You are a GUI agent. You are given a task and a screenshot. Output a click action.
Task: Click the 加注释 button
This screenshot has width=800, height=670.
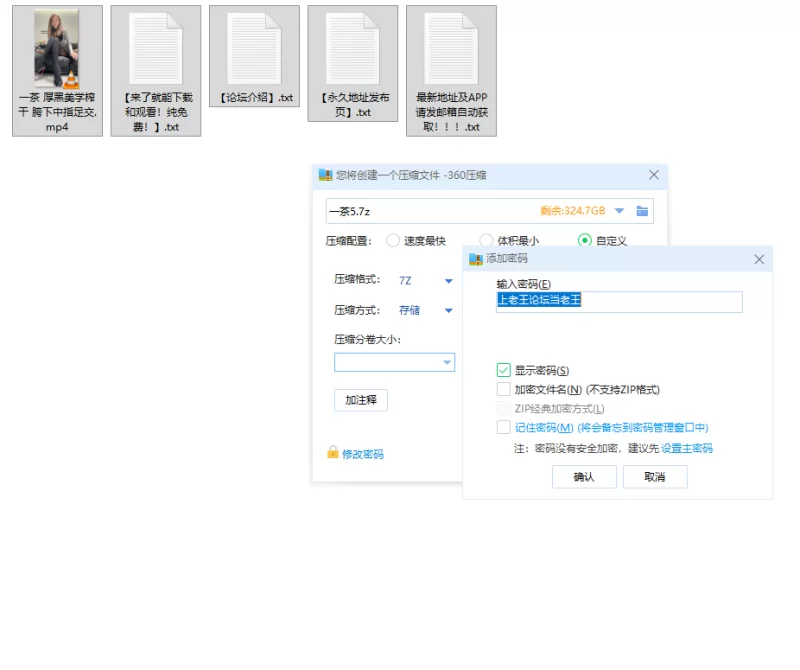tap(361, 400)
